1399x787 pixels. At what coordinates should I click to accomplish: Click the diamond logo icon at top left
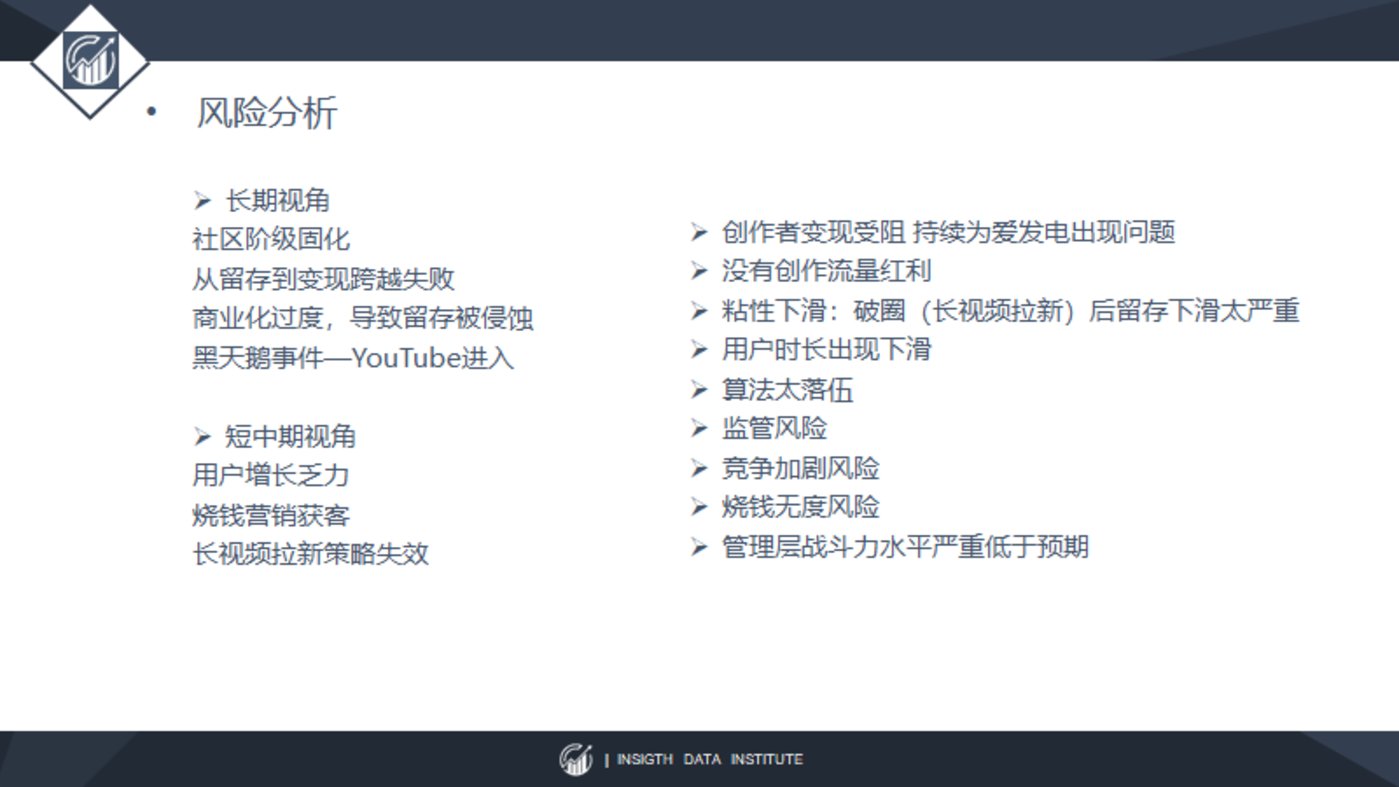coord(90,60)
